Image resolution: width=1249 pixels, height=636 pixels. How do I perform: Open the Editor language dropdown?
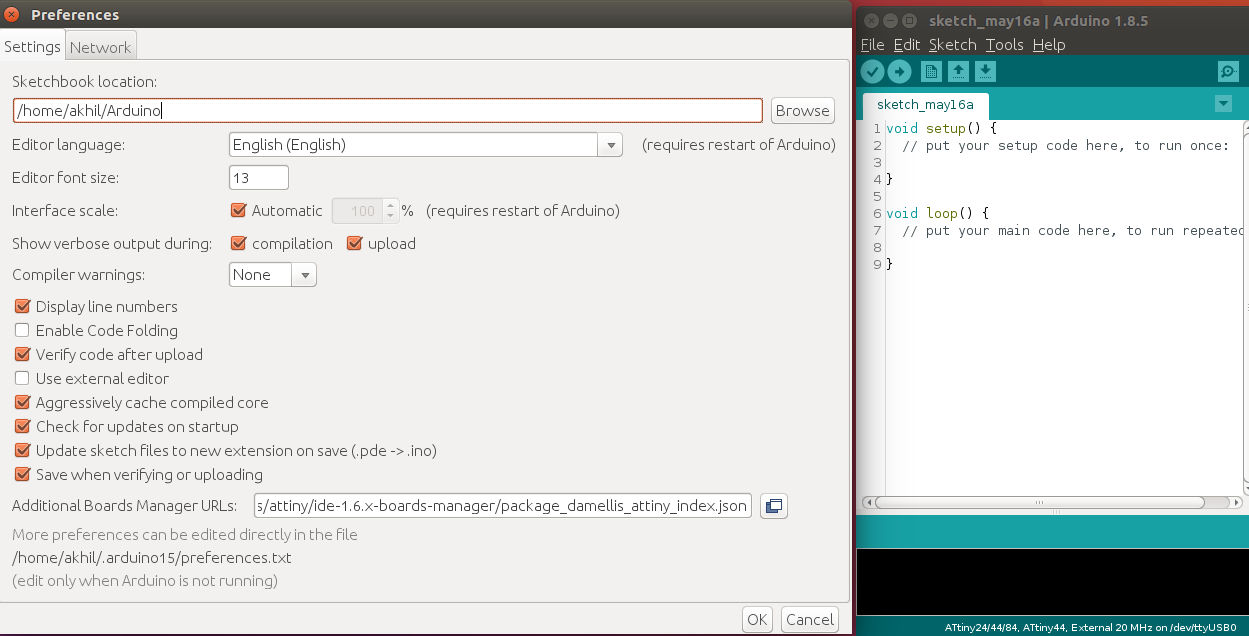610,145
